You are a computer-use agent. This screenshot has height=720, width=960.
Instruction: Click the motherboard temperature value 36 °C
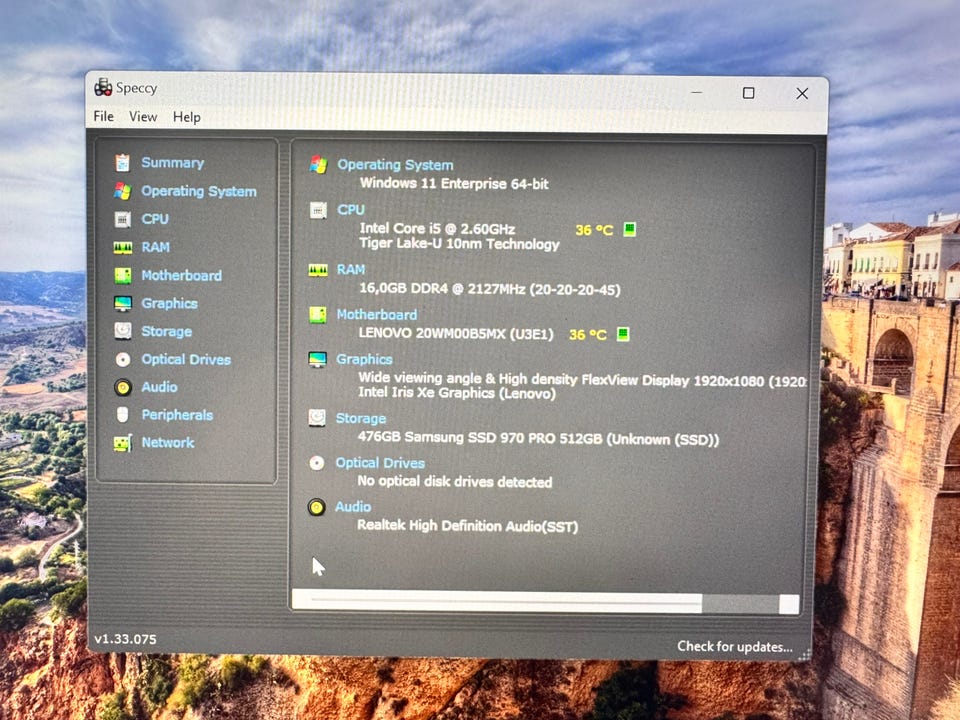588,335
